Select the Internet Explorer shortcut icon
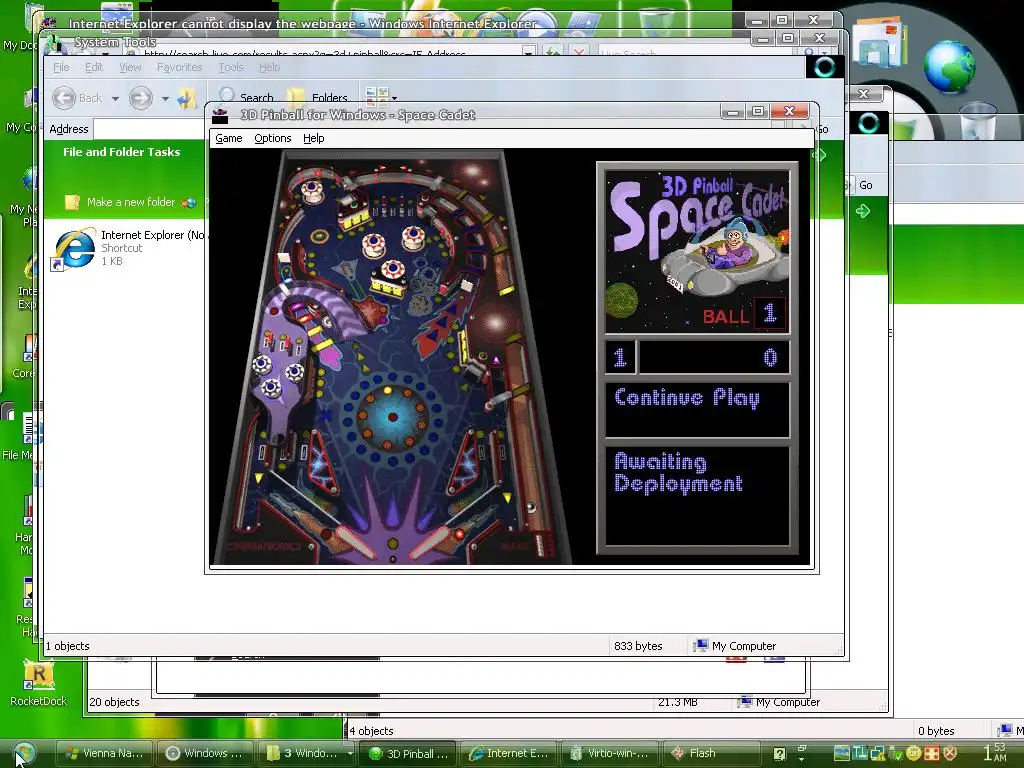This screenshot has width=1024, height=768. coord(74,249)
